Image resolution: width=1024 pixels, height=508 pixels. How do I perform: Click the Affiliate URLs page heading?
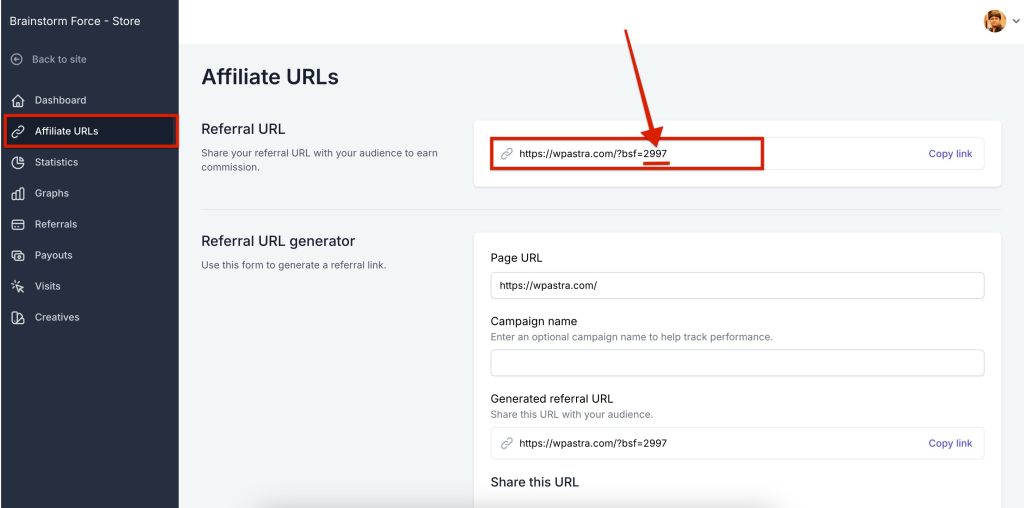point(270,77)
